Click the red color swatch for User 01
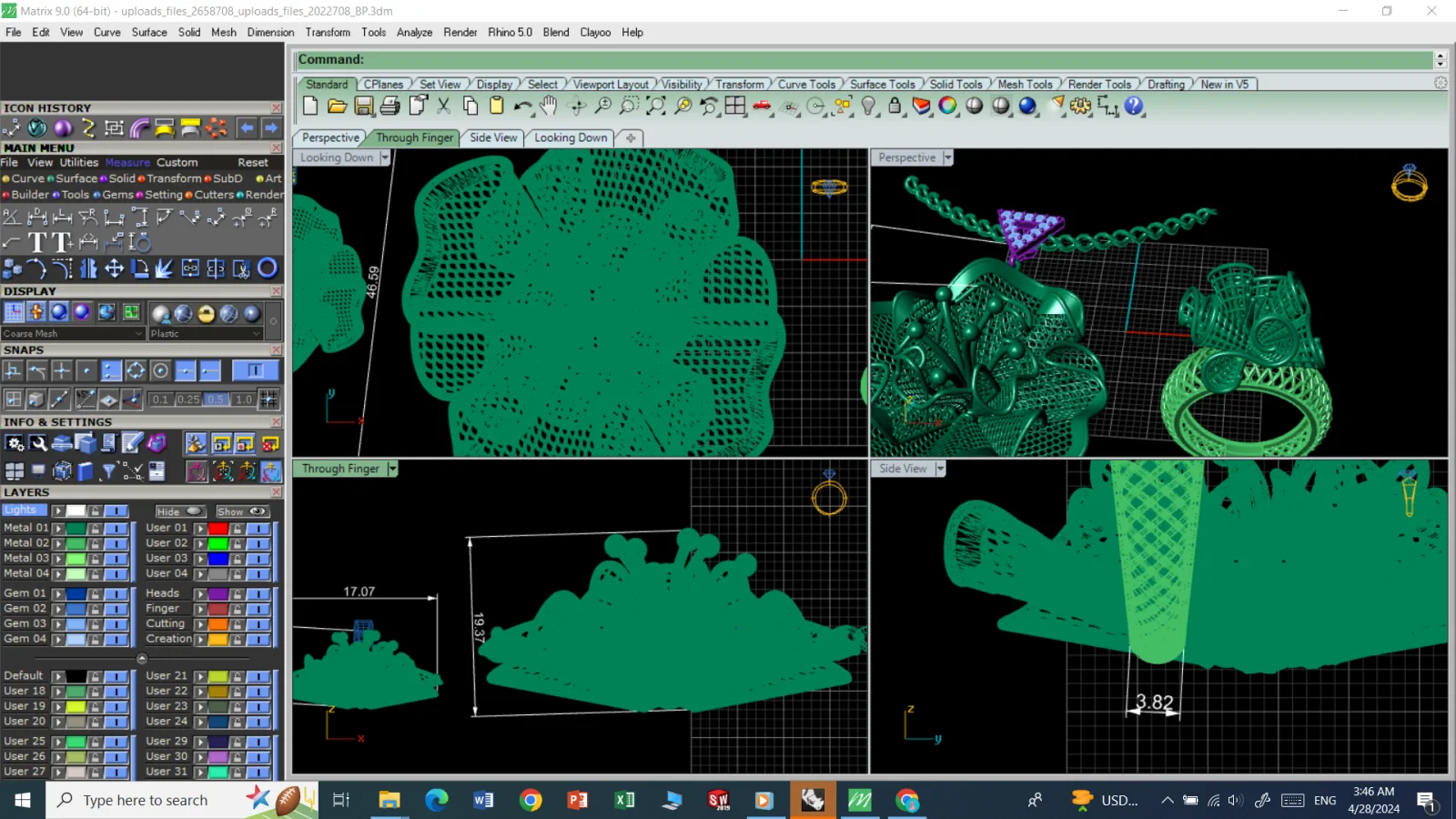The image size is (1456, 819). [x=217, y=528]
